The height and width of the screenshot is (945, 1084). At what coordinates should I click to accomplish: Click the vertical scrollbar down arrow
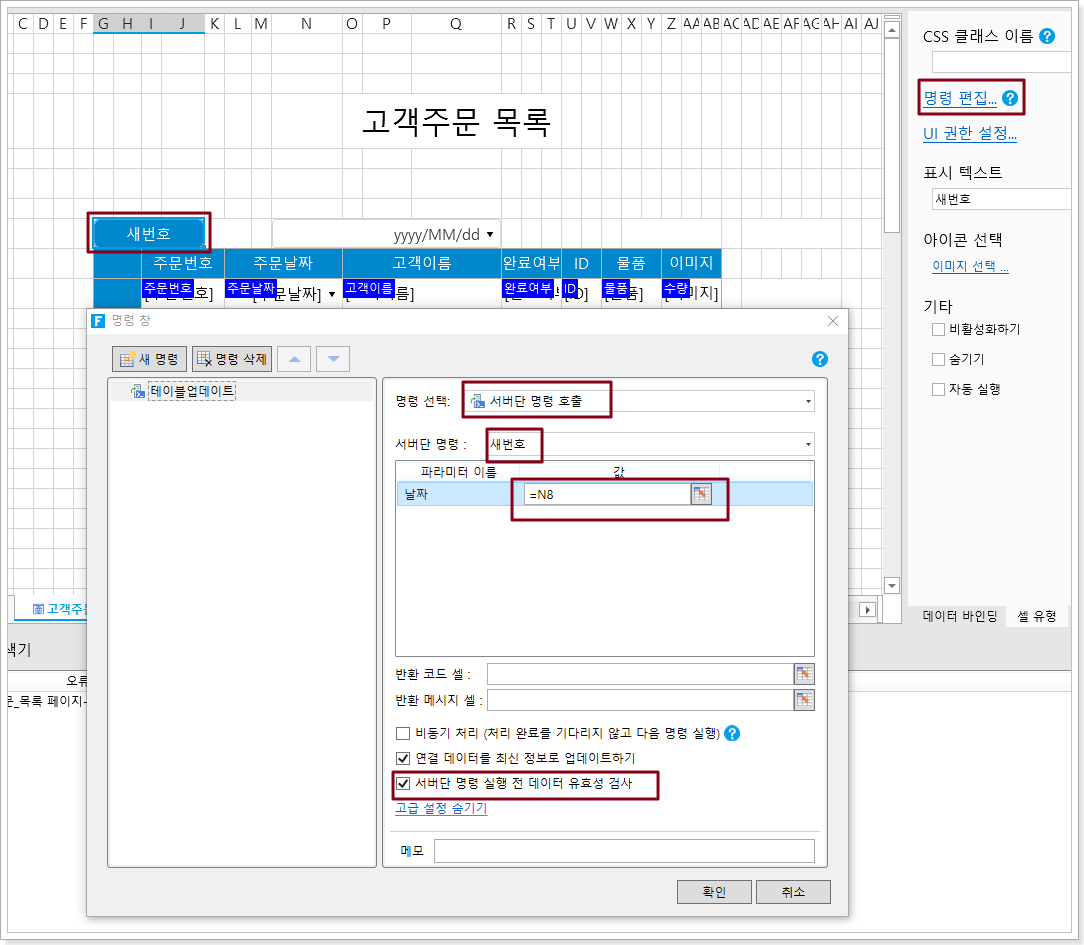892,585
